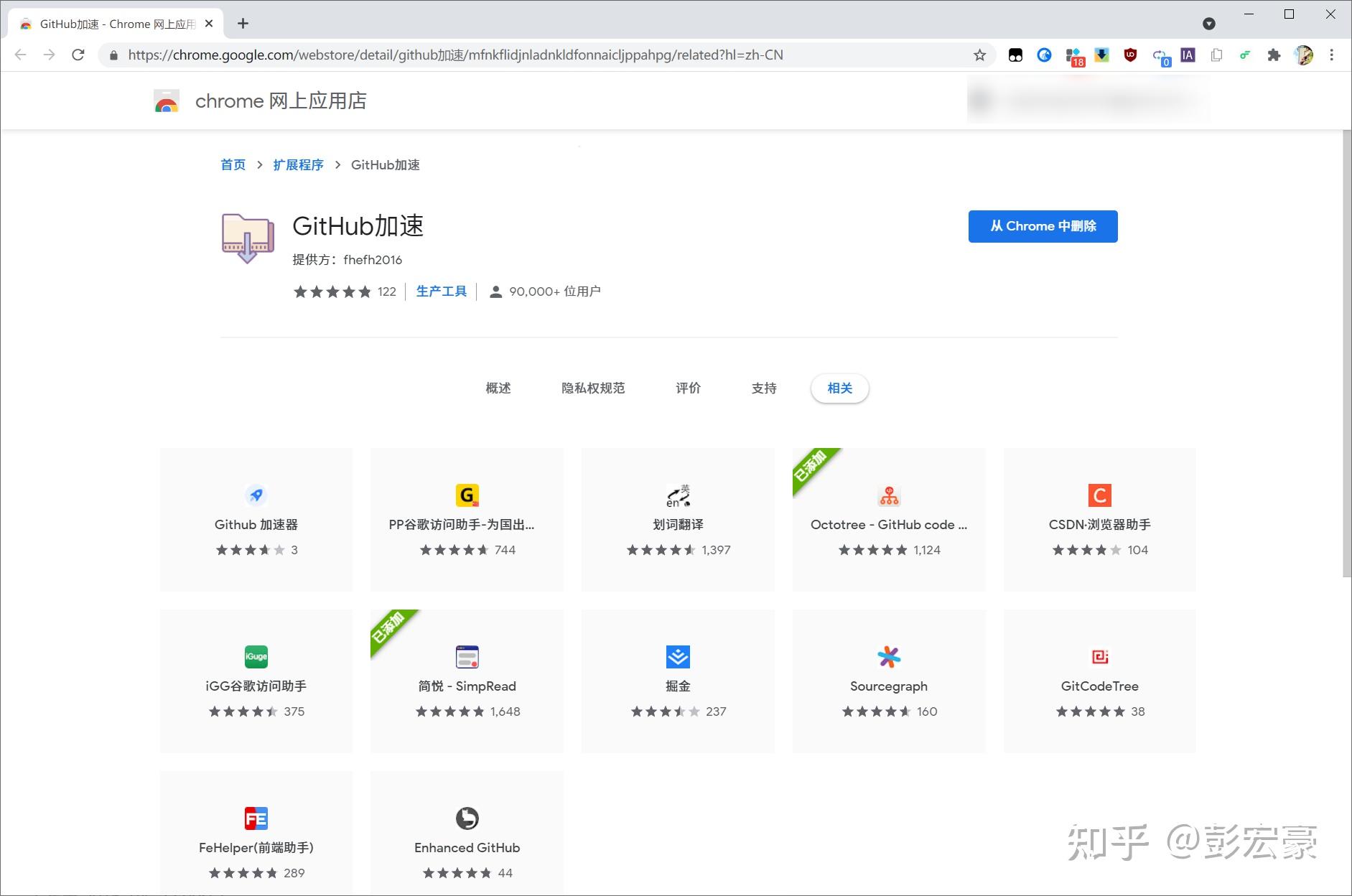The width and height of the screenshot is (1352, 896).
Task: Bookmark this page with the star icon
Action: pyautogui.click(x=979, y=55)
